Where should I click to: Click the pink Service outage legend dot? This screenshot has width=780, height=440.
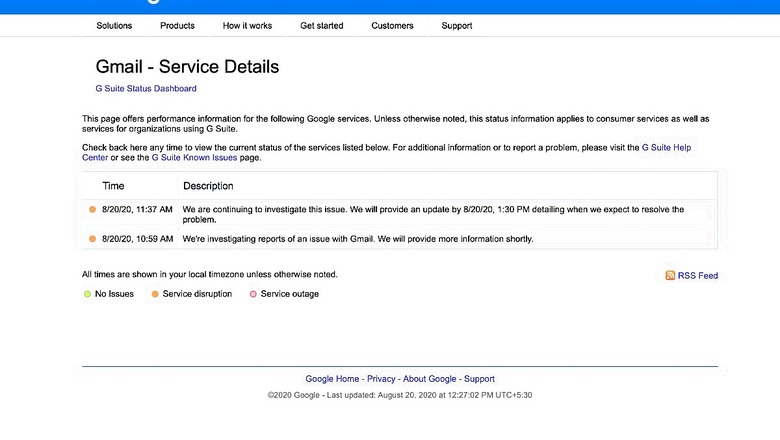(253, 294)
